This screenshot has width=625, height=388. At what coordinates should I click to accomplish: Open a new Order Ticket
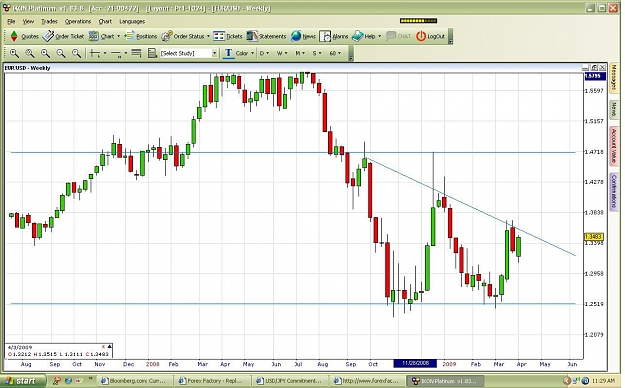pyautogui.click(x=63, y=36)
